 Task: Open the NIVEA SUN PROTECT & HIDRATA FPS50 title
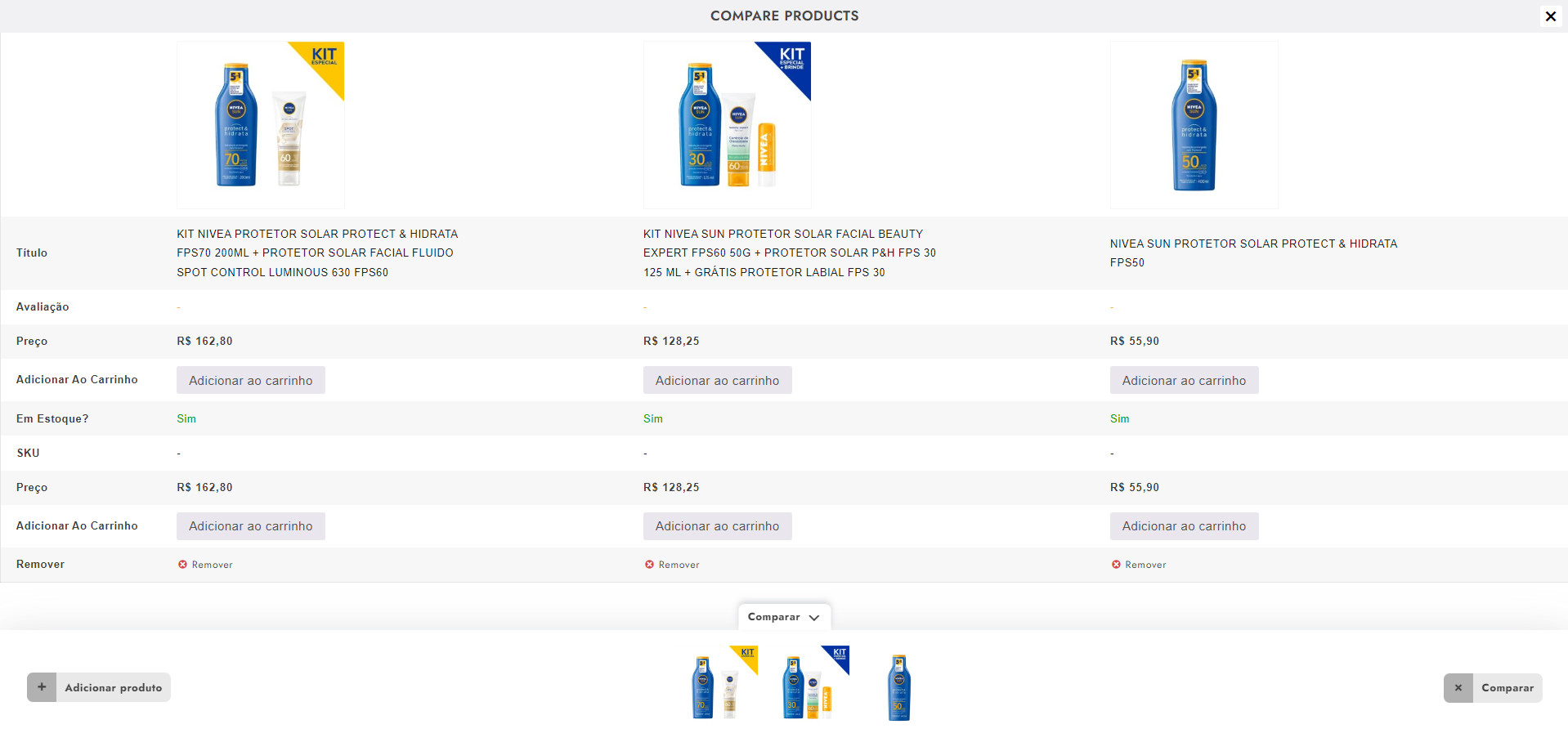[1252, 253]
